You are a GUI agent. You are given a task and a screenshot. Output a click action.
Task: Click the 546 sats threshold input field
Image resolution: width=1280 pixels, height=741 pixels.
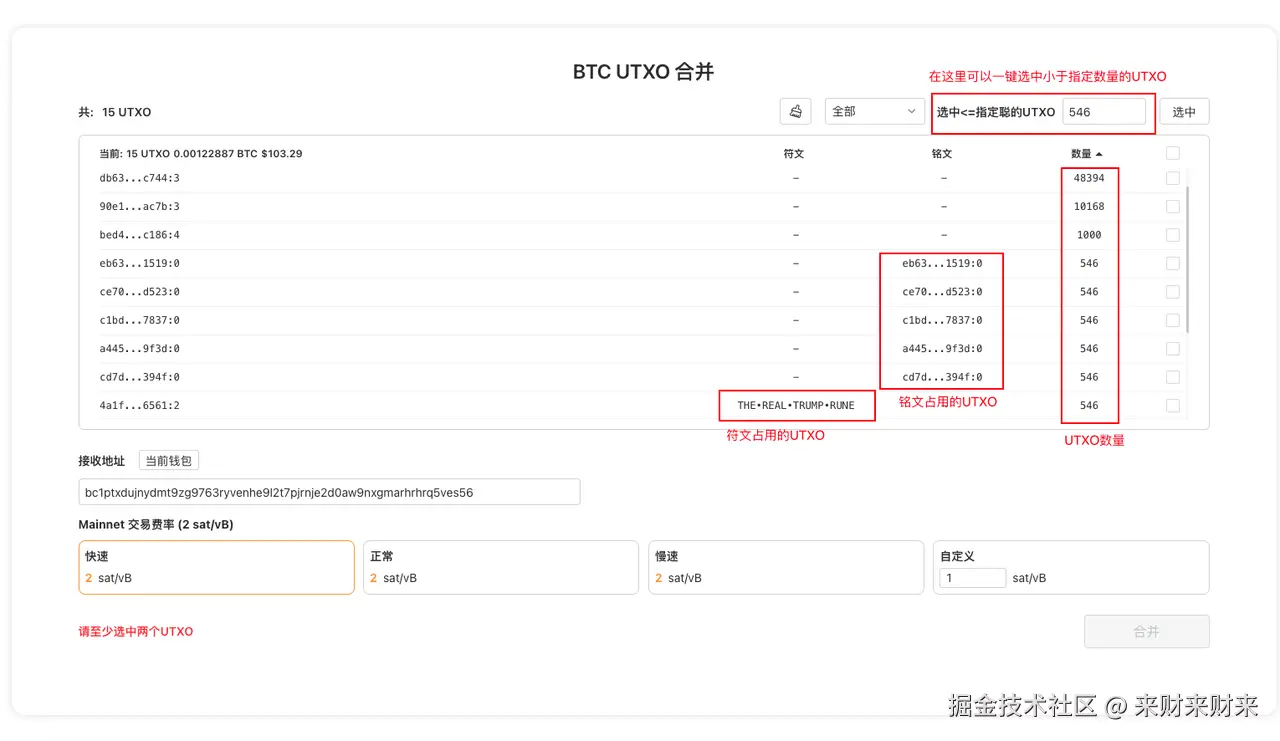[1106, 112]
